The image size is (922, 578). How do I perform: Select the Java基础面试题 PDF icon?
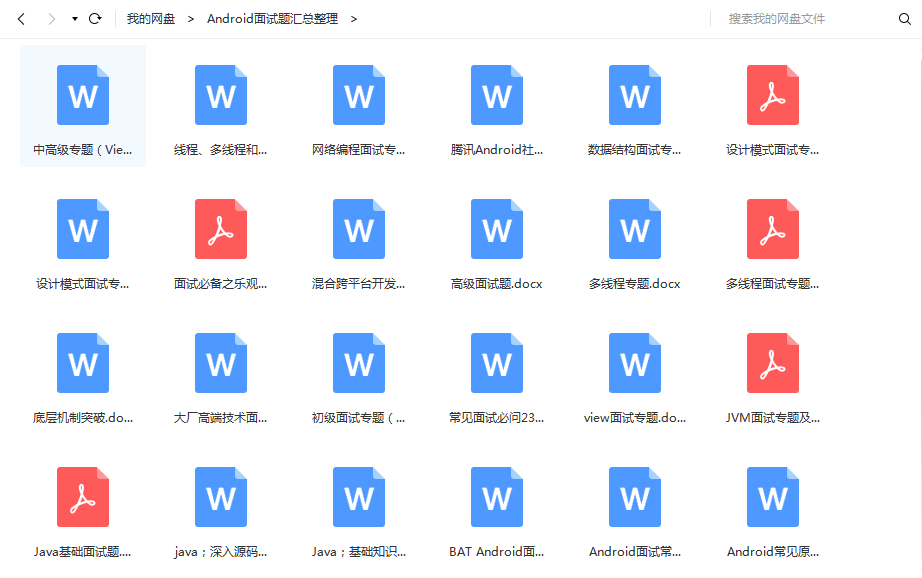point(83,497)
